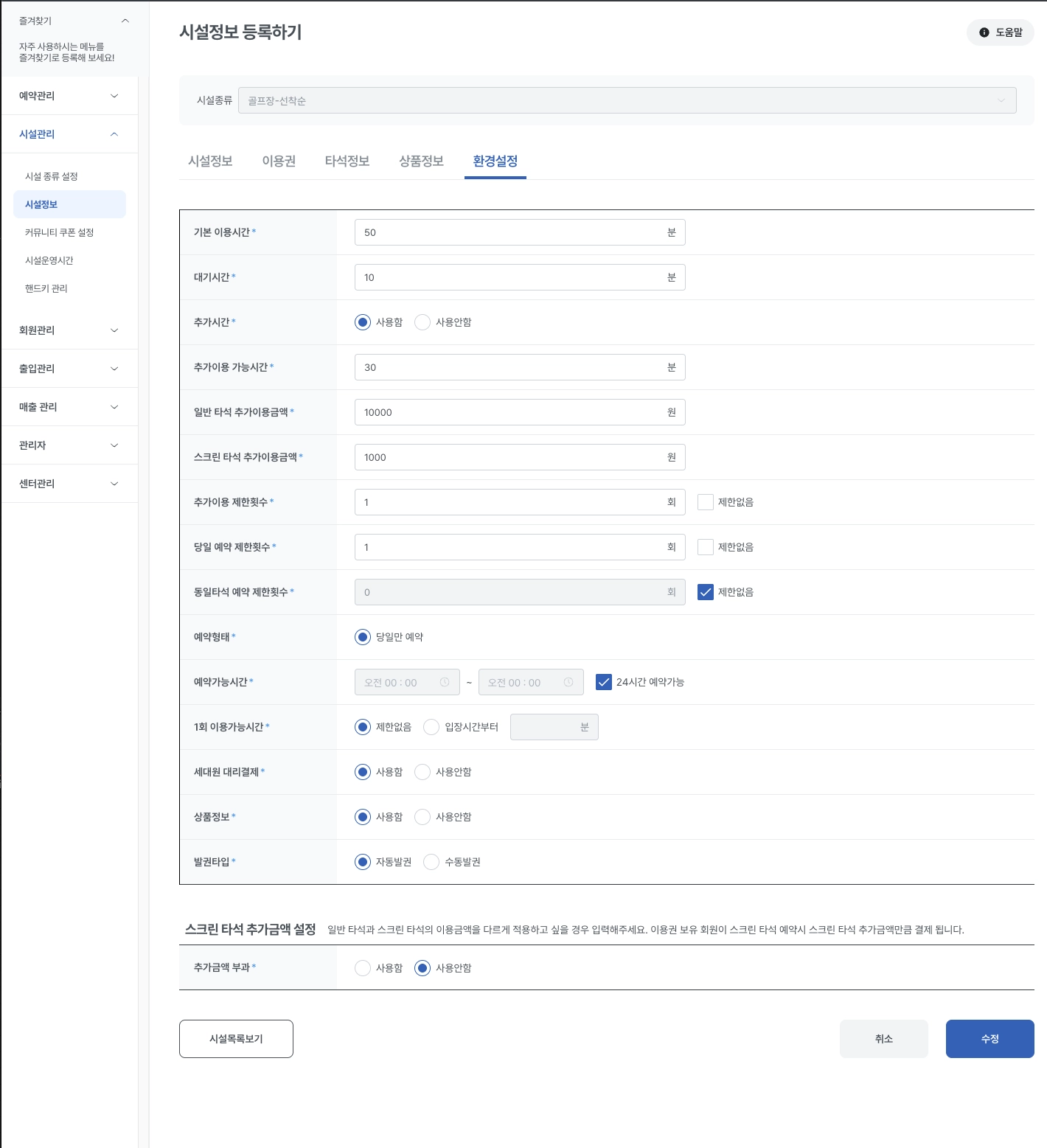Screen dimensions: 1047x1148
Task: Collapse the 시설관리 menu
Action: click(69, 134)
